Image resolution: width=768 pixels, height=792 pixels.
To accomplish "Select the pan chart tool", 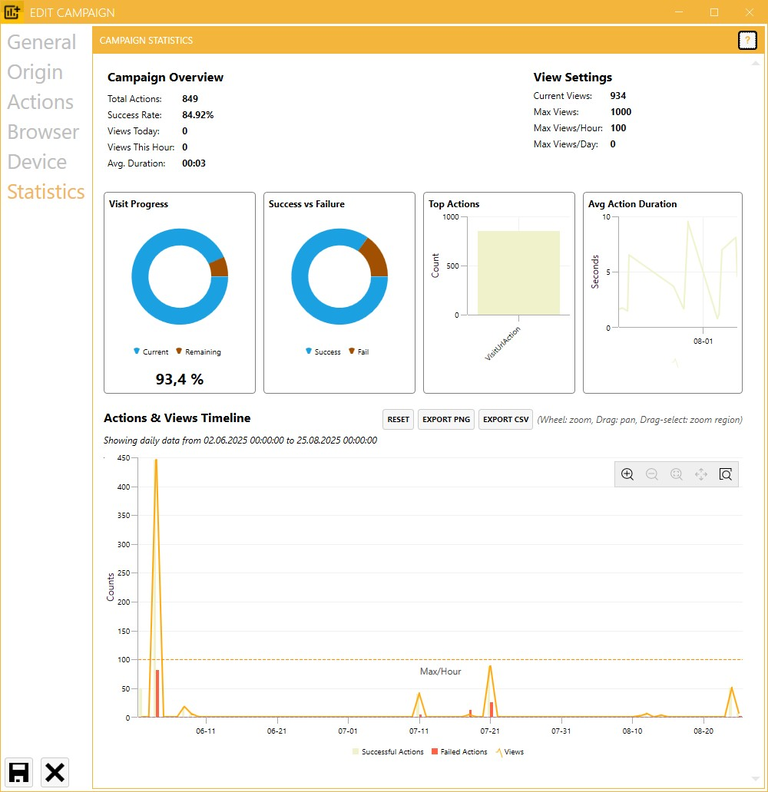I will point(701,474).
